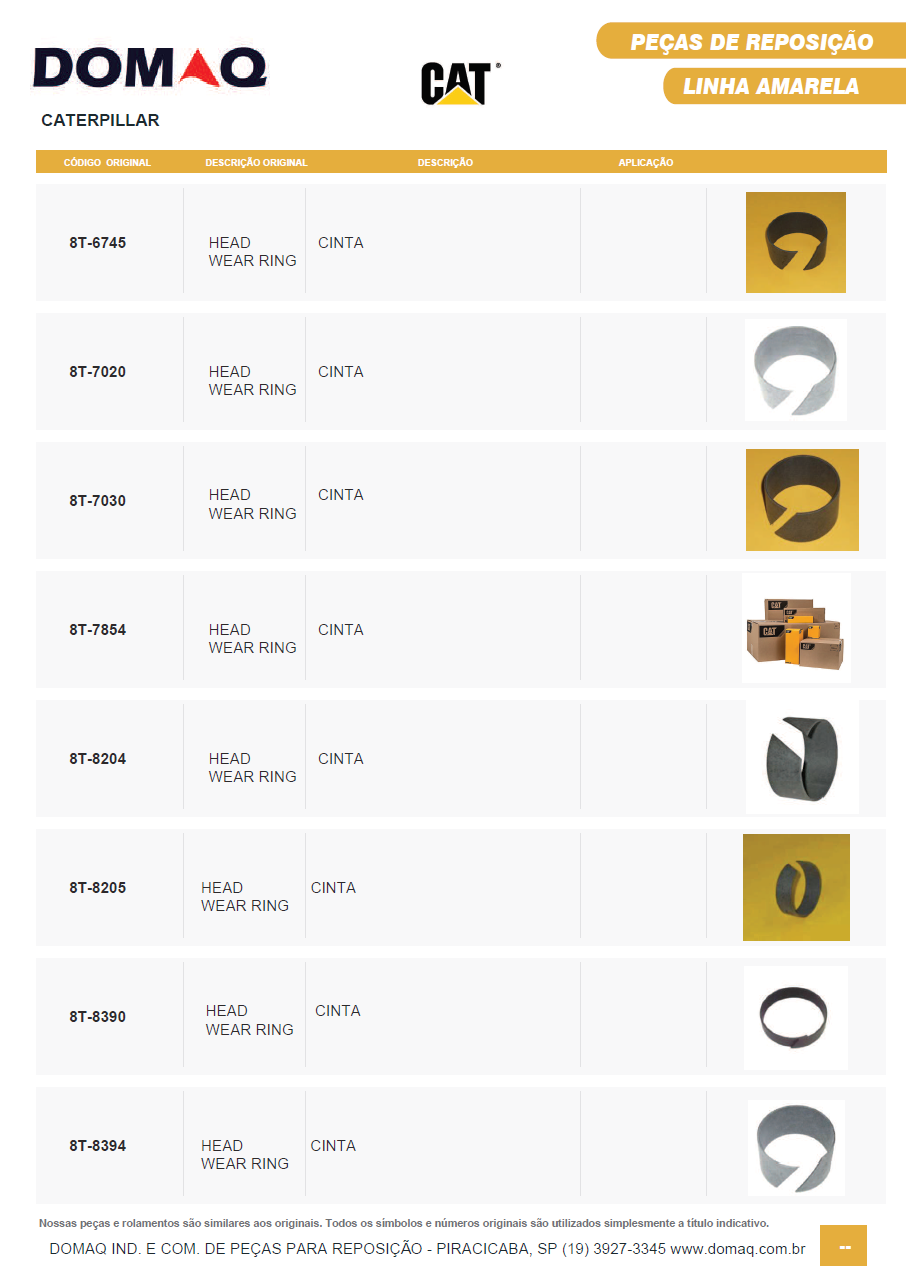Click the CAT brand logo

[x=458, y=83]
